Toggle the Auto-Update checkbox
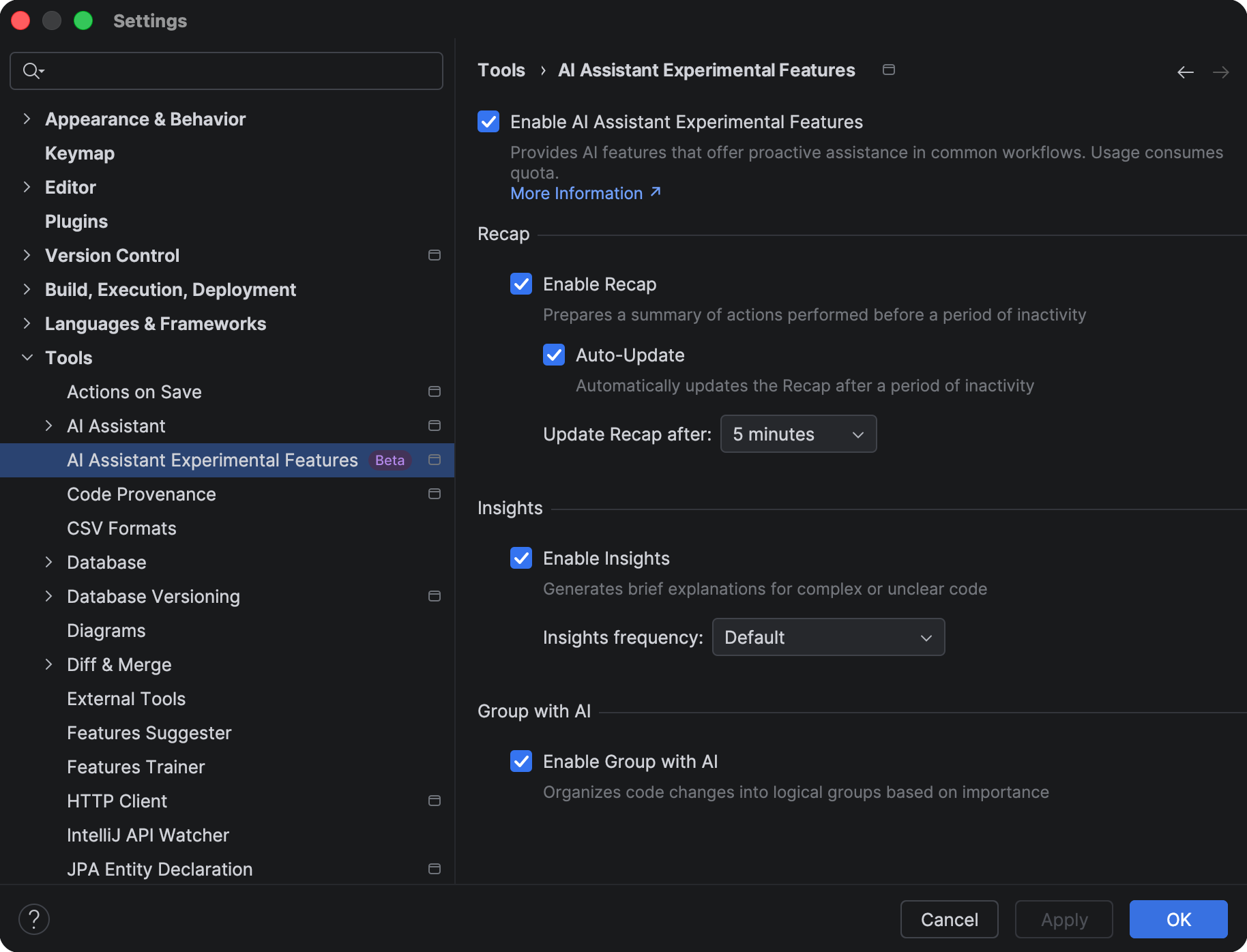This screenshot has width=1247, height=952. point(554,355)
